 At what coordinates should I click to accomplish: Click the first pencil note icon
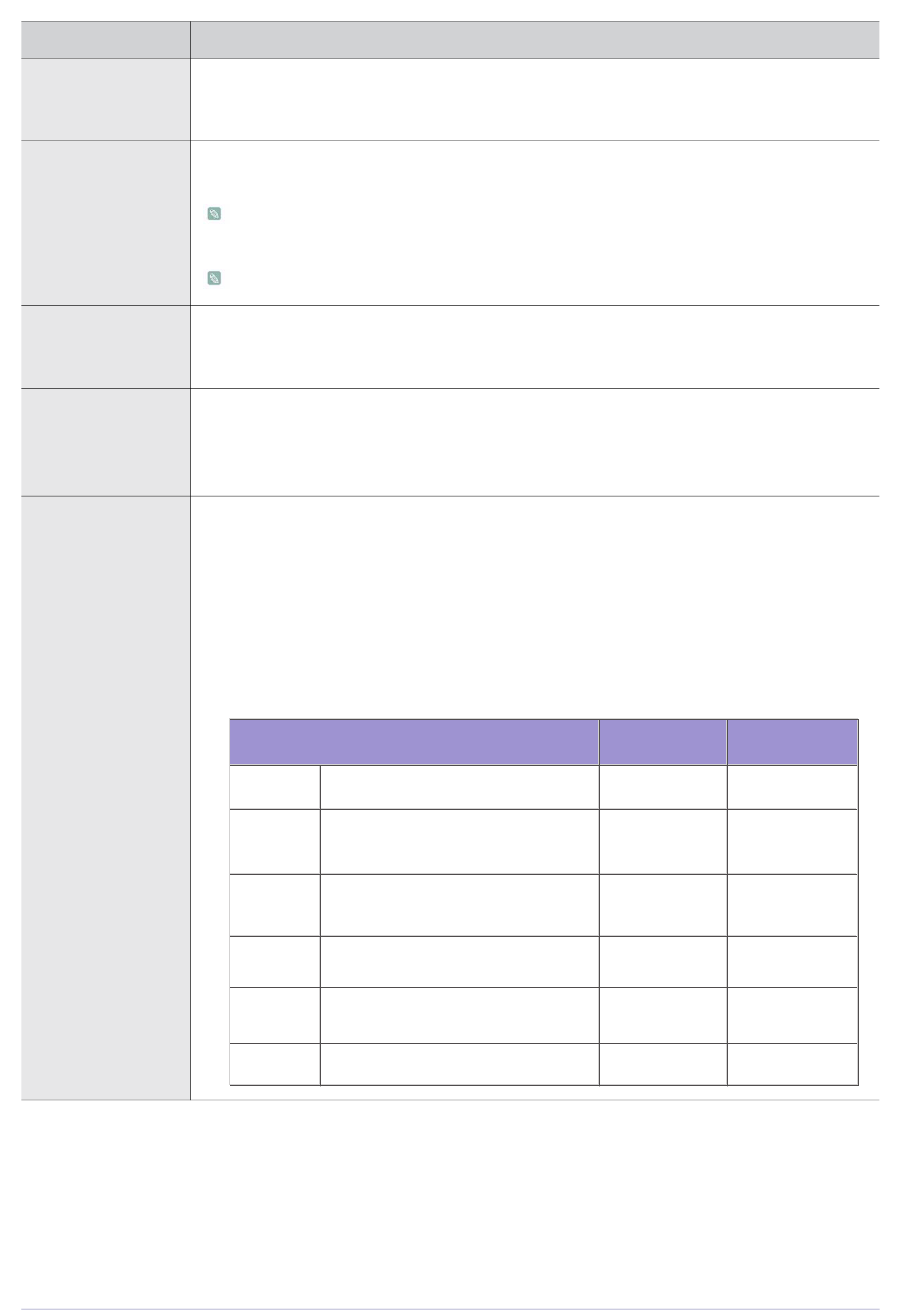[214, 213]
